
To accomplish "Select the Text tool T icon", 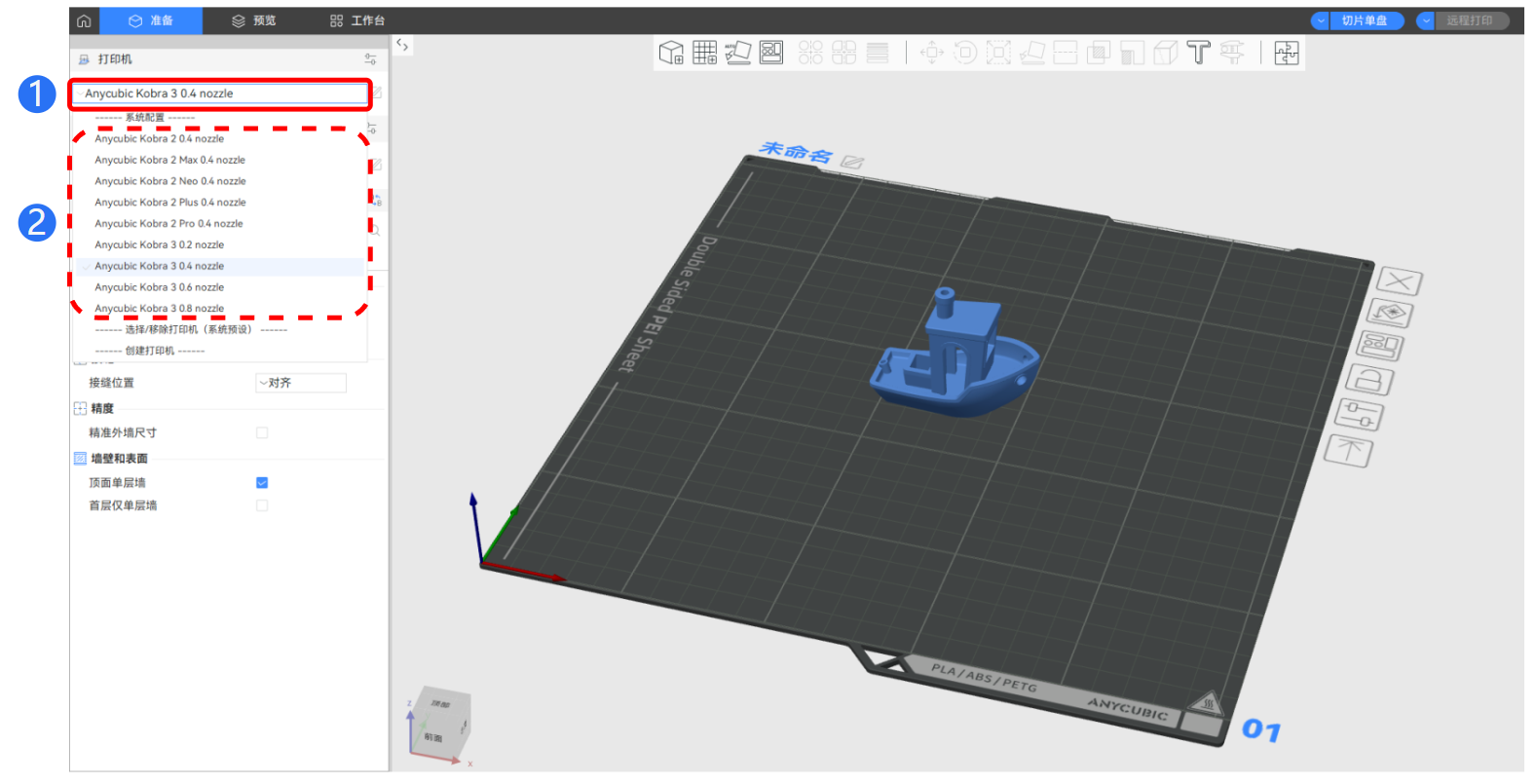I will coord(1199,53).
